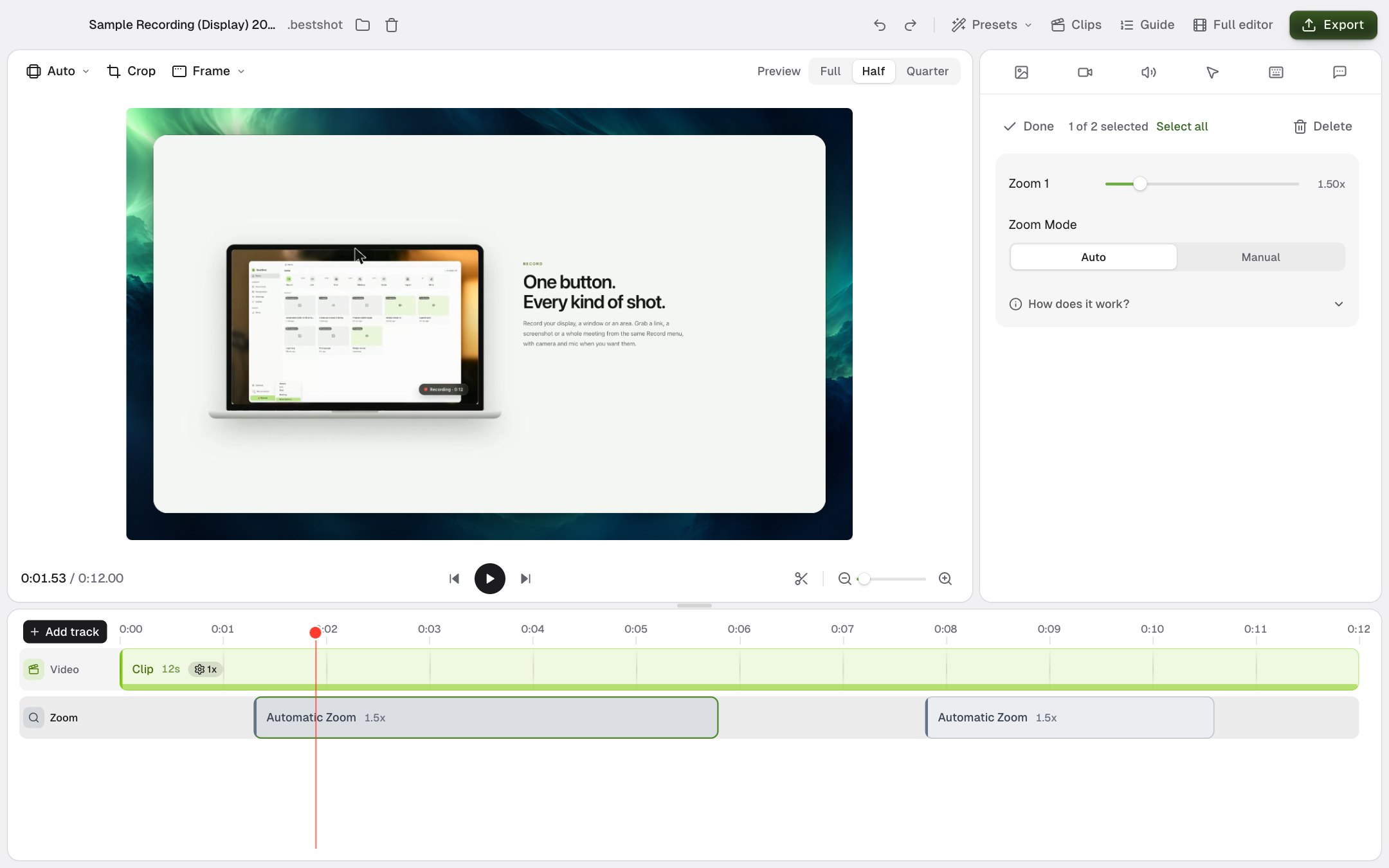Click the scissors split tool

pos(801,579)
